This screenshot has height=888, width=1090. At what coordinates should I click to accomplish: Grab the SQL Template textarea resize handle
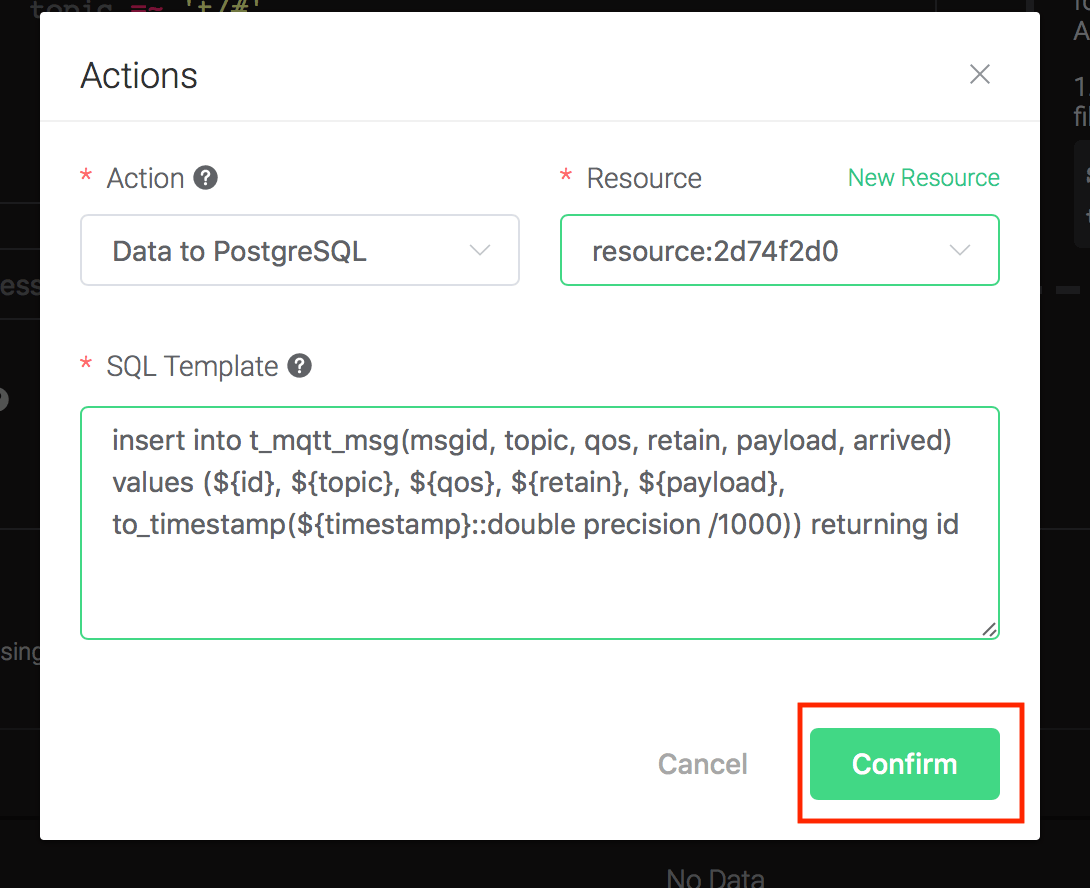click(989, 629)
